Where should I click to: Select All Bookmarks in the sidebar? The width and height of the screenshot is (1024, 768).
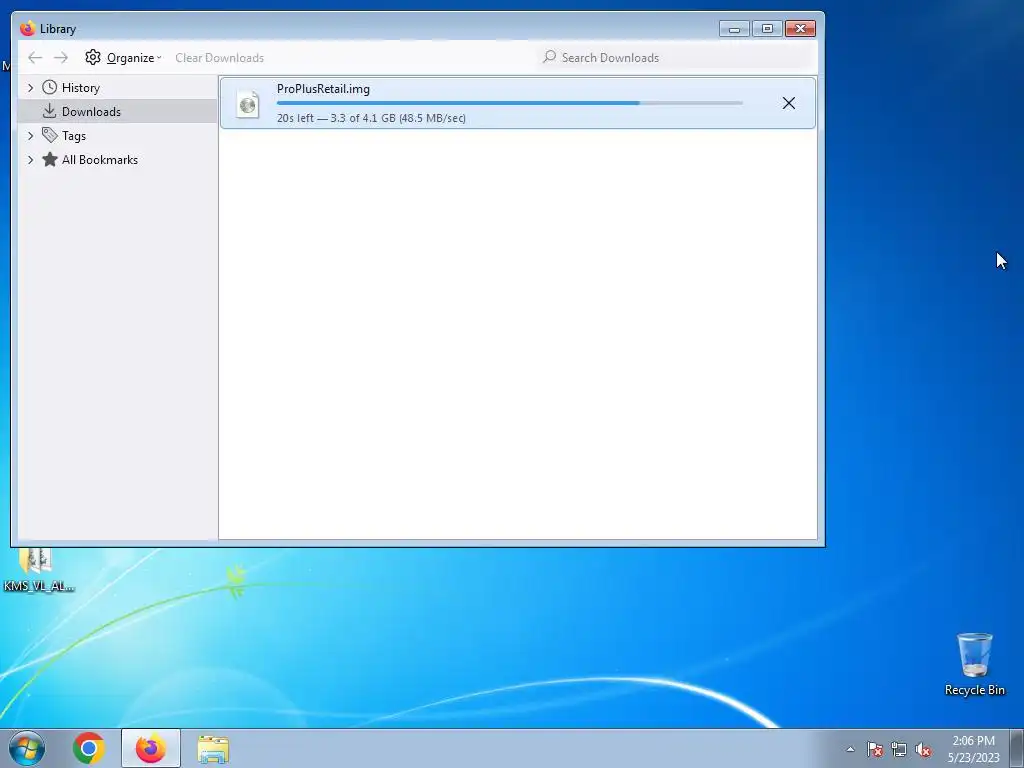pos(100,160)
